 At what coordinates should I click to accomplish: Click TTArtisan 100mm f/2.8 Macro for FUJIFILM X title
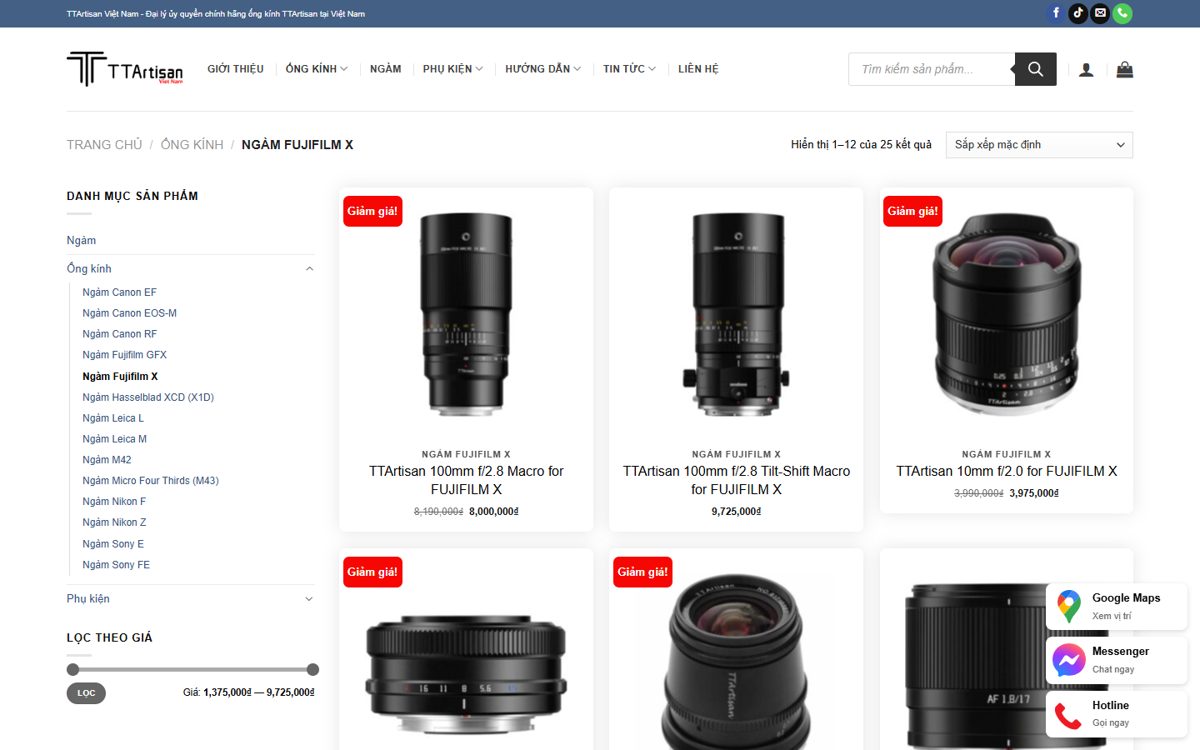tap(466, 481)
